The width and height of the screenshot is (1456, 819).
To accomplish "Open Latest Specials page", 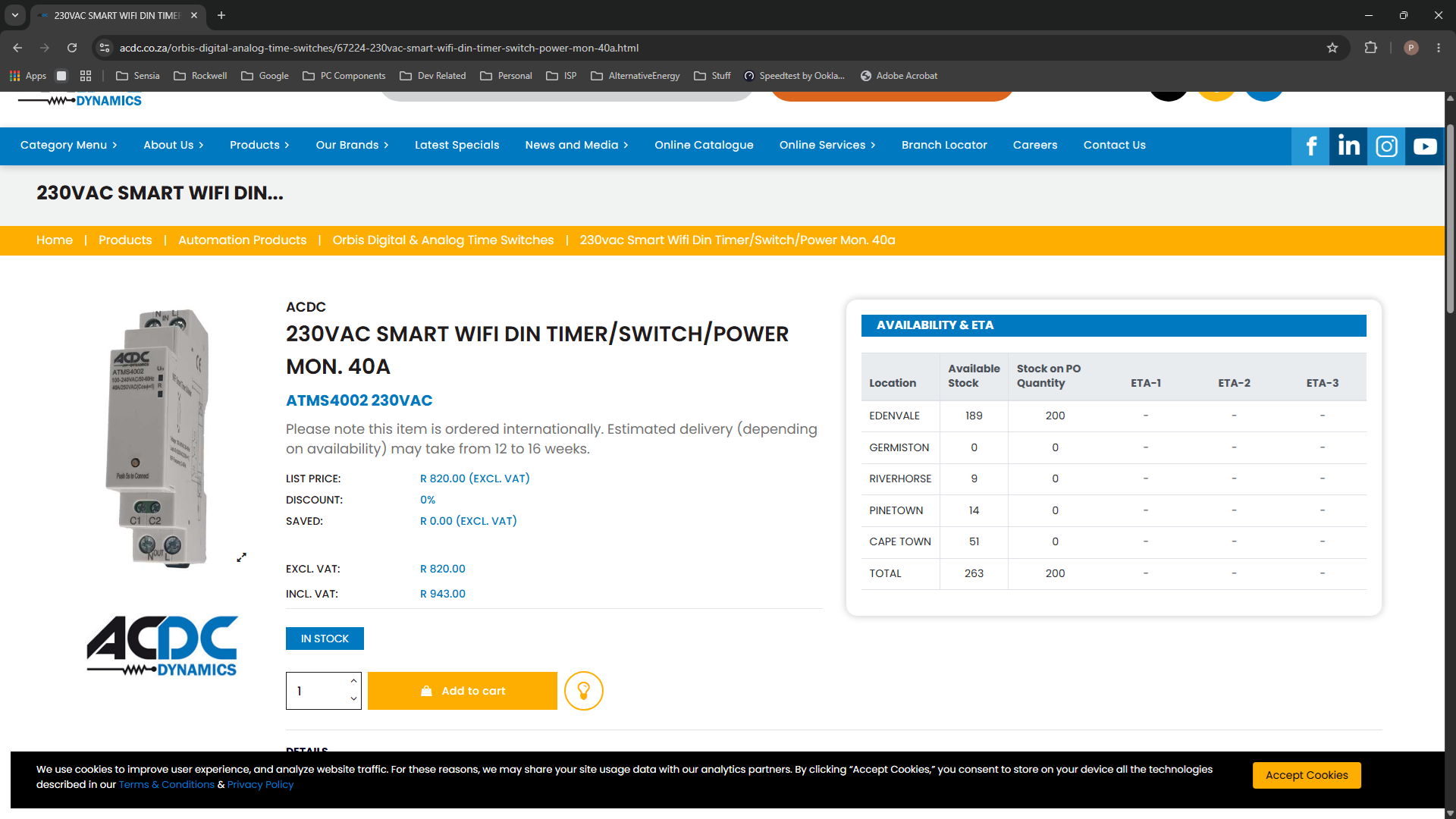I will pyautogui.click(x=457, y=146).
